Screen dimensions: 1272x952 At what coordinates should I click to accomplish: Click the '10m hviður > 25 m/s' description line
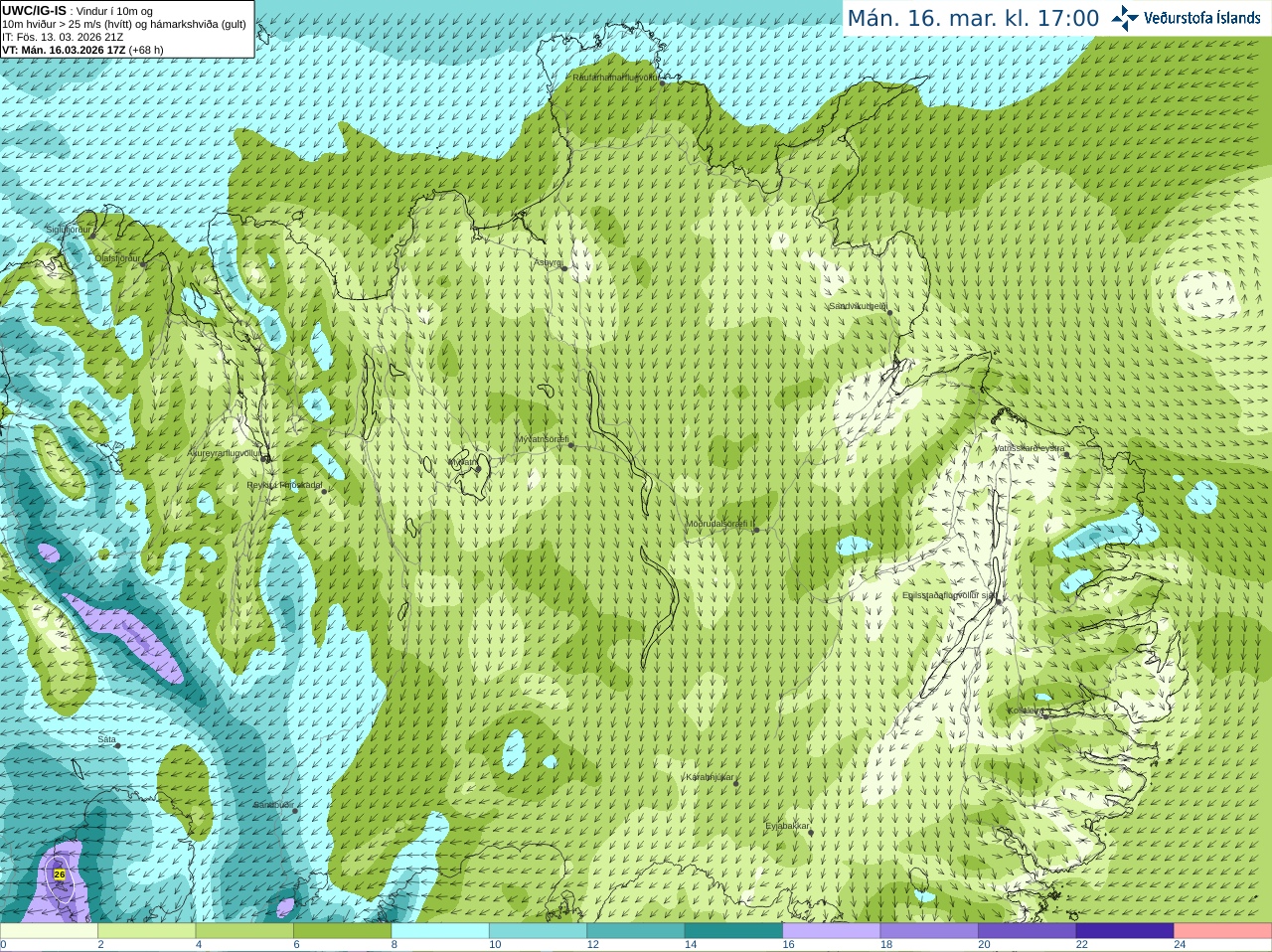124,24
